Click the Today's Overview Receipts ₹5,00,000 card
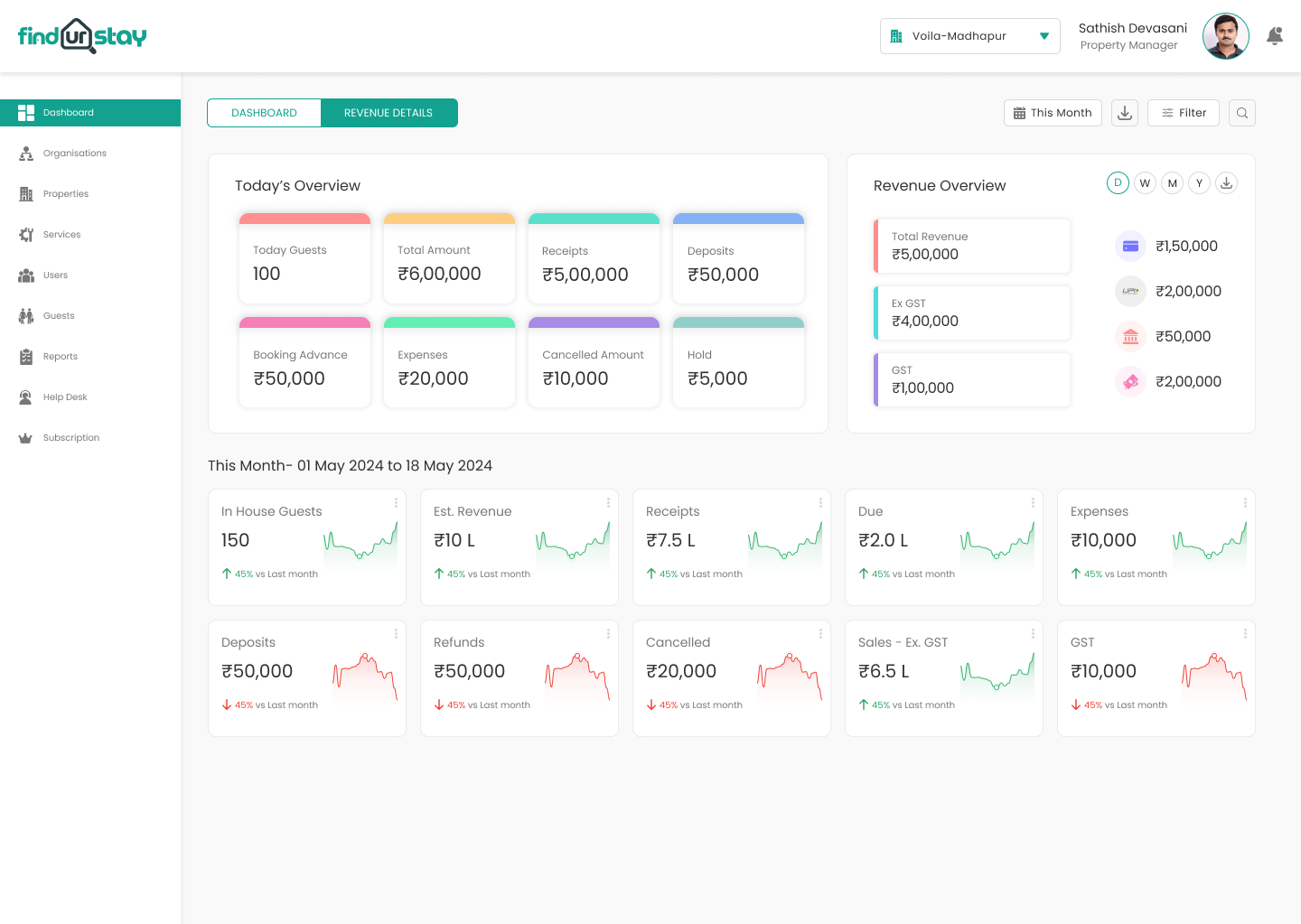The width and height of the screenshot is (1301, 924). 594,258
